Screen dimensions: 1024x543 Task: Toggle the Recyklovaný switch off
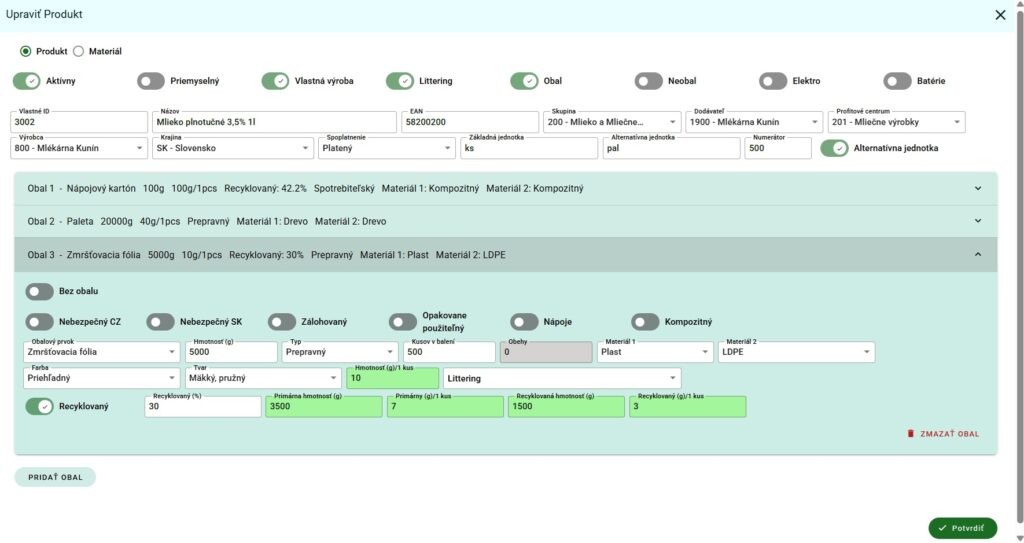(x=40, y=407)
